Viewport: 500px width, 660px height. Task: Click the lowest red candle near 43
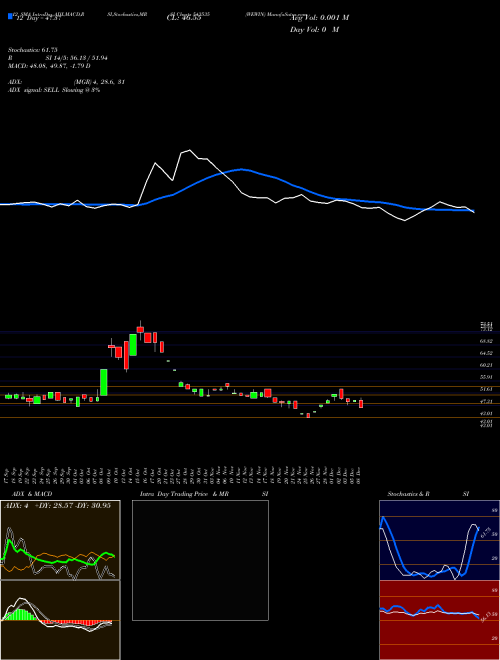[308, 415]
